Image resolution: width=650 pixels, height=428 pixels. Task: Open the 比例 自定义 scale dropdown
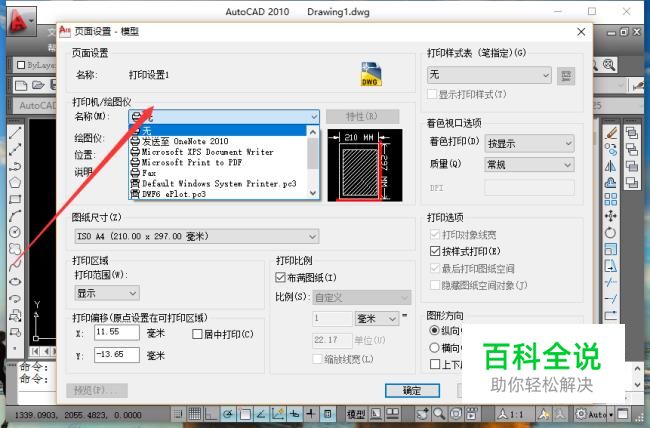pos(361,298)
